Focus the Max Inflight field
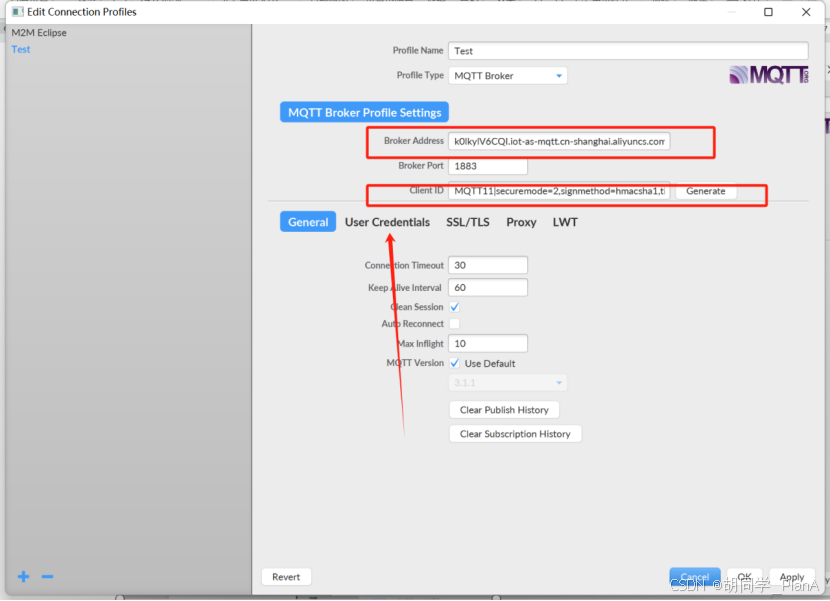Screen dimensions: 830x601 coord(488,344)
